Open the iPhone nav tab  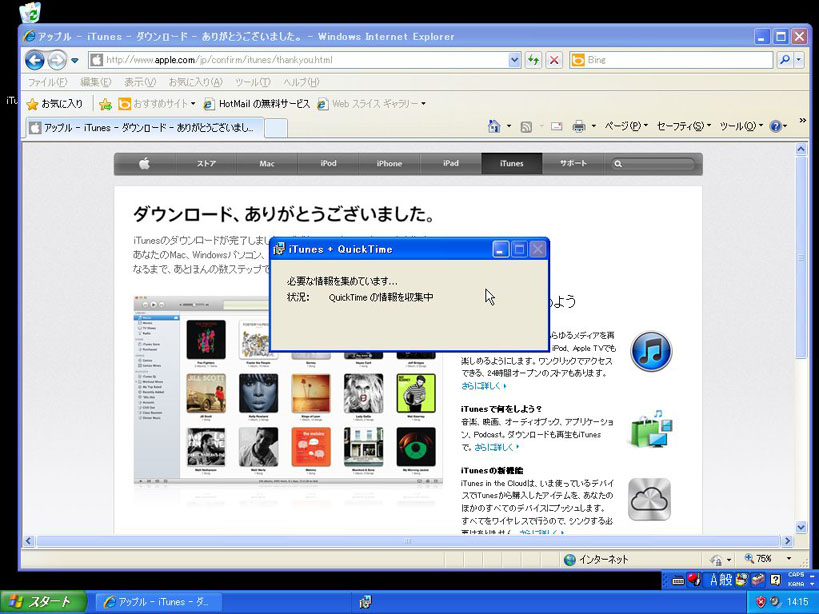coord(389,163)
